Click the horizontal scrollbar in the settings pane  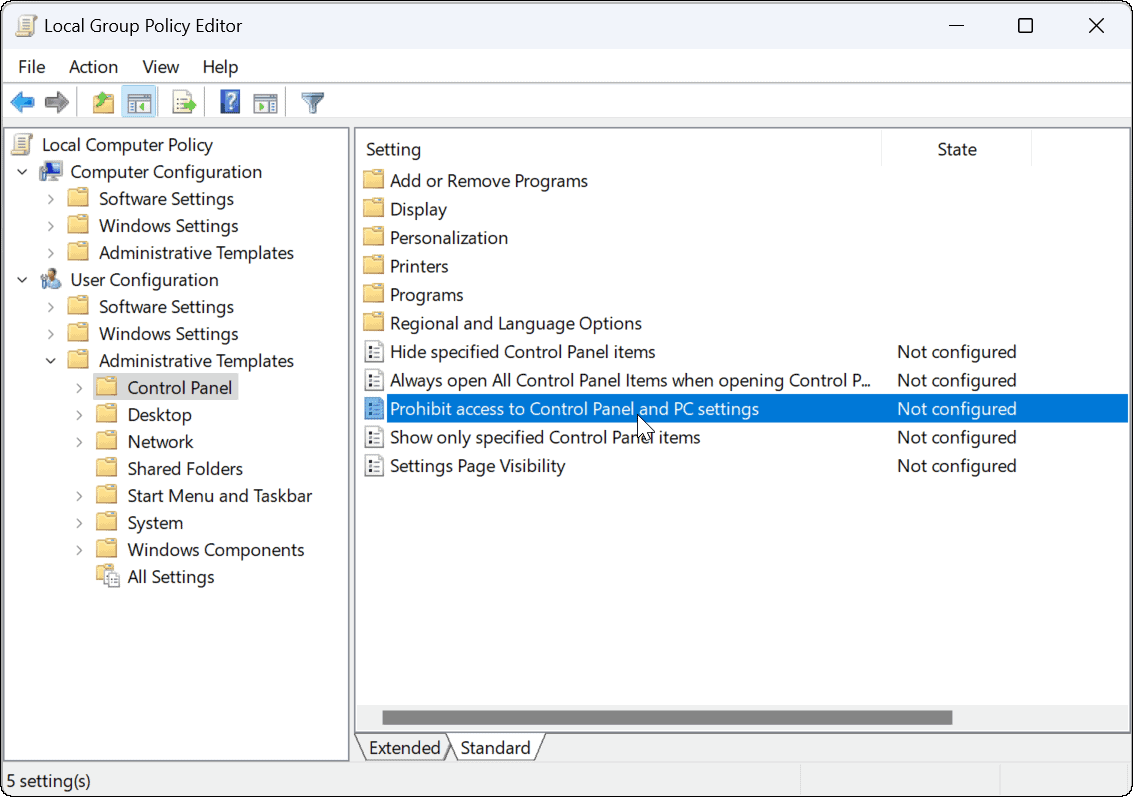666,717
